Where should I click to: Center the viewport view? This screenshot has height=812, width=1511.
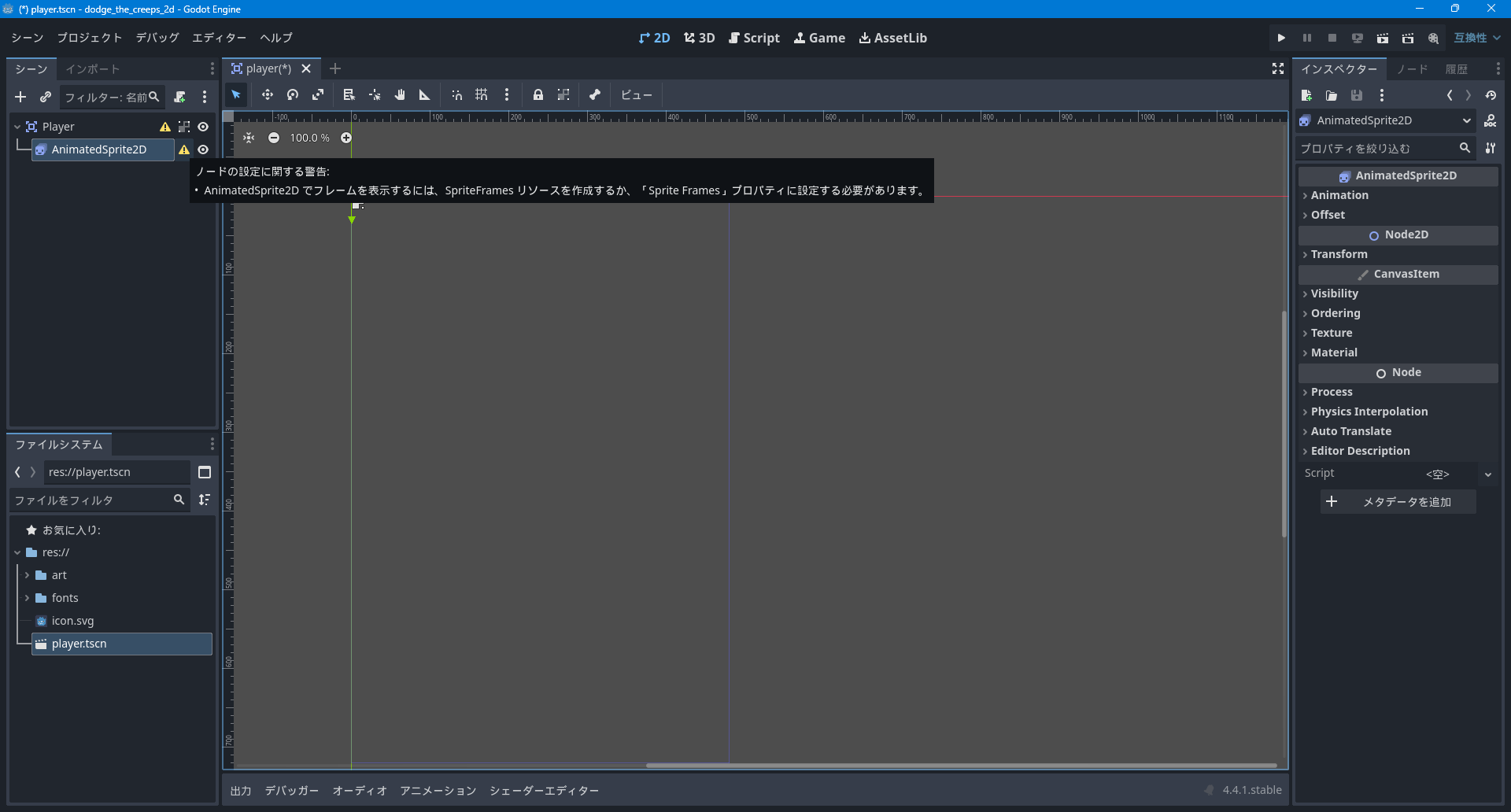[x=249, y=138]
